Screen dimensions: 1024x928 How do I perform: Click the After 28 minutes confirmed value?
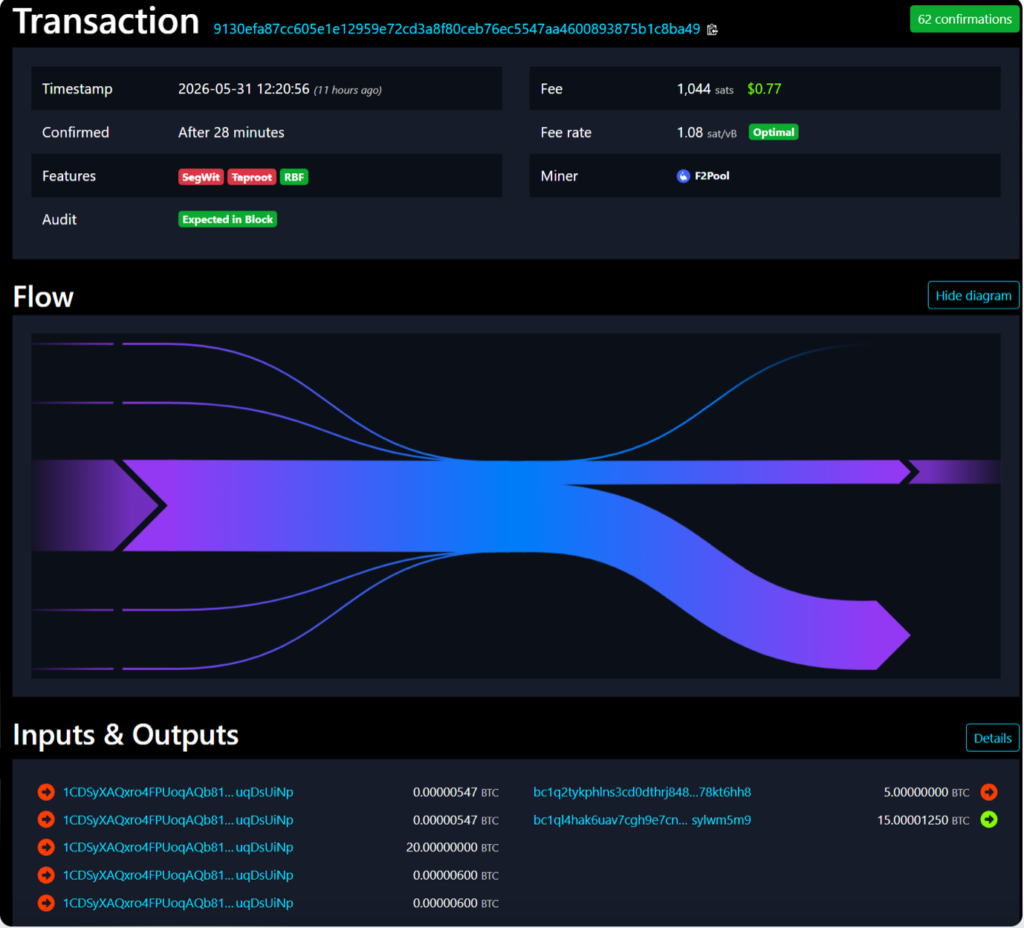coord(231,133)
